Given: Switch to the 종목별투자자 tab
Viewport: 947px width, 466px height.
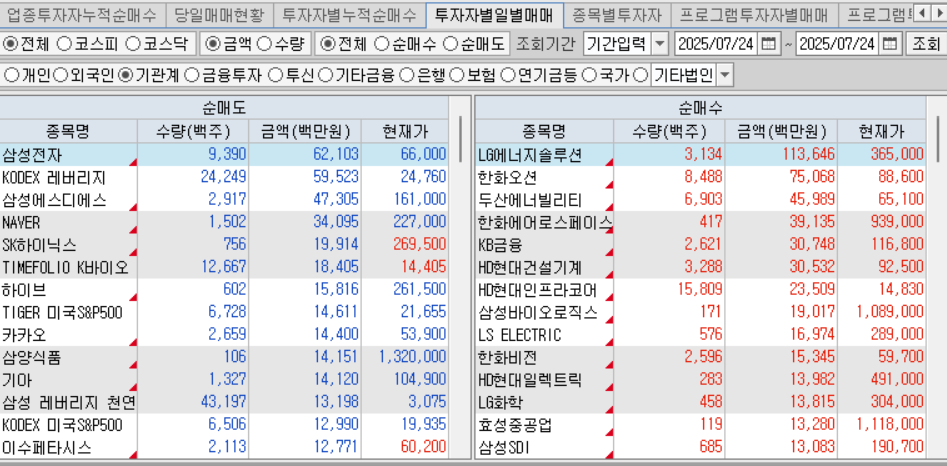Looking at the screenshot, I should [617, 14].
